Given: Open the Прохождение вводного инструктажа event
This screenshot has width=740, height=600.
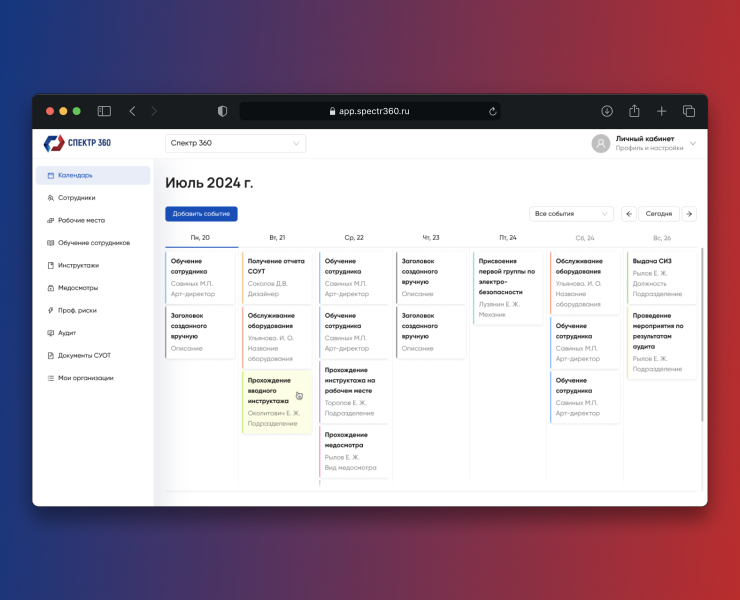Looking at the screenshot, I should 277,402.
